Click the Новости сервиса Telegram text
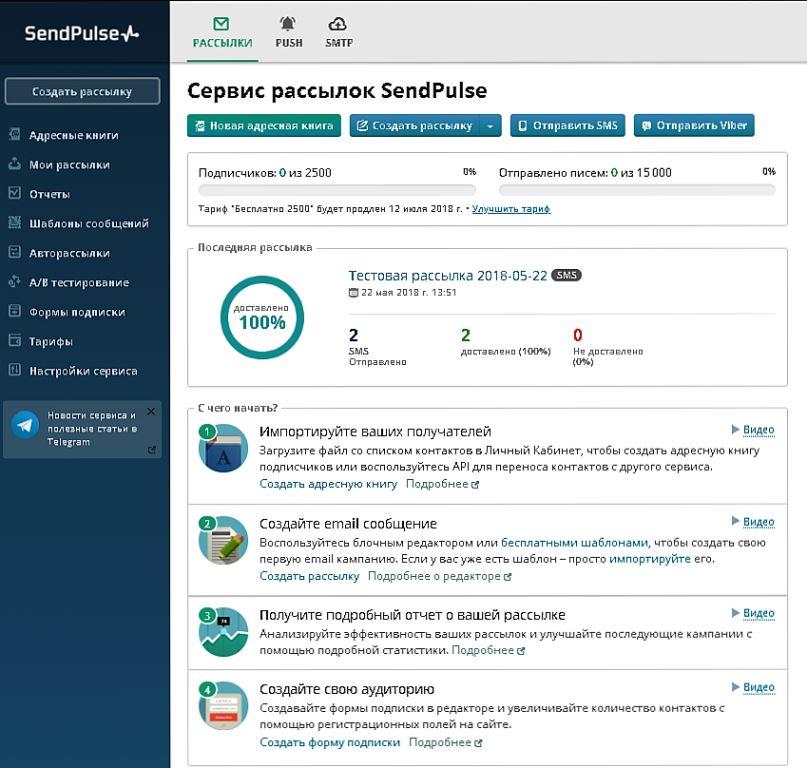The image size is (807, 768). coord(93,429)
